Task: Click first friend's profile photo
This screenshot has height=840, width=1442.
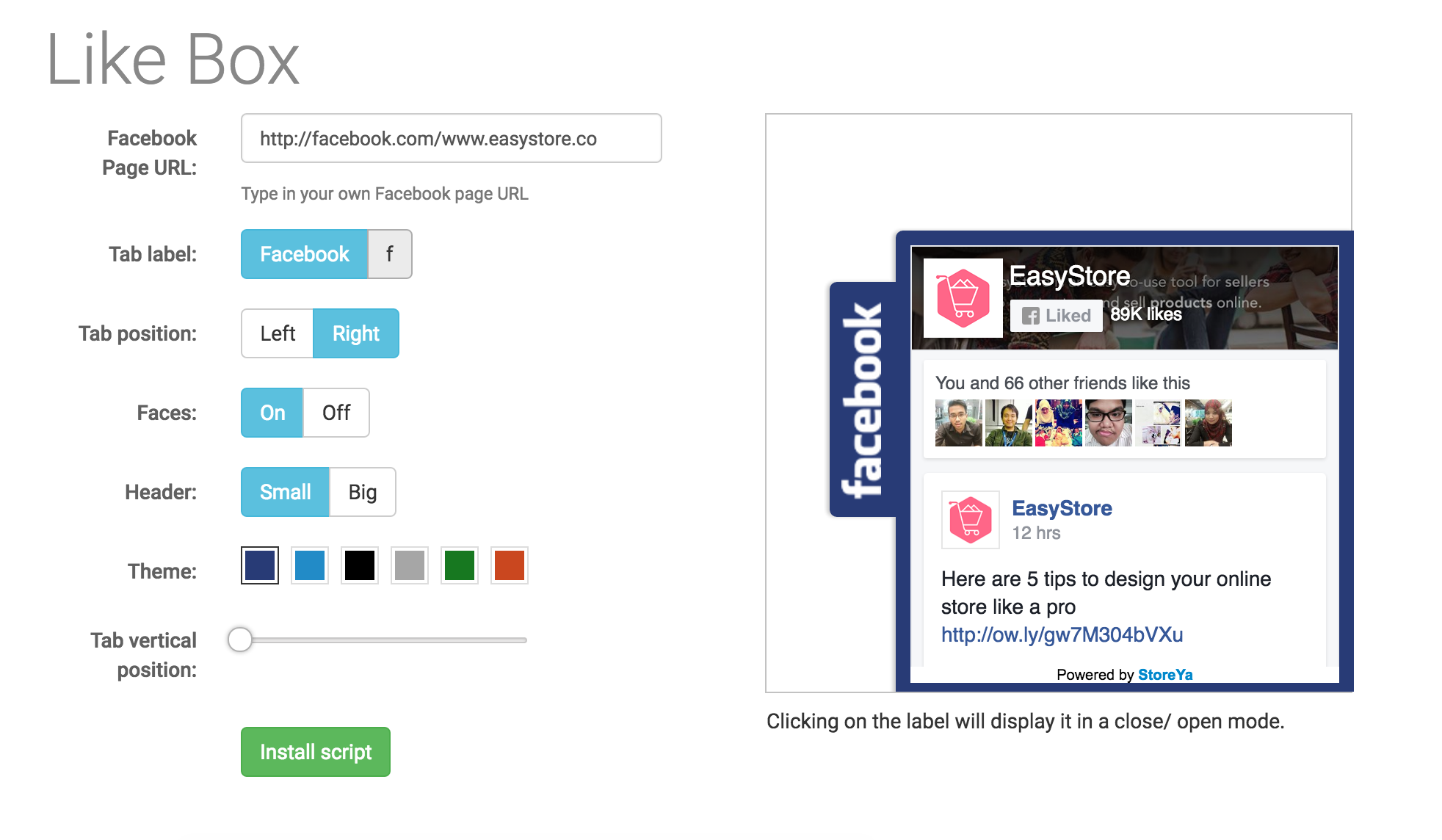Action: [958, 423]
